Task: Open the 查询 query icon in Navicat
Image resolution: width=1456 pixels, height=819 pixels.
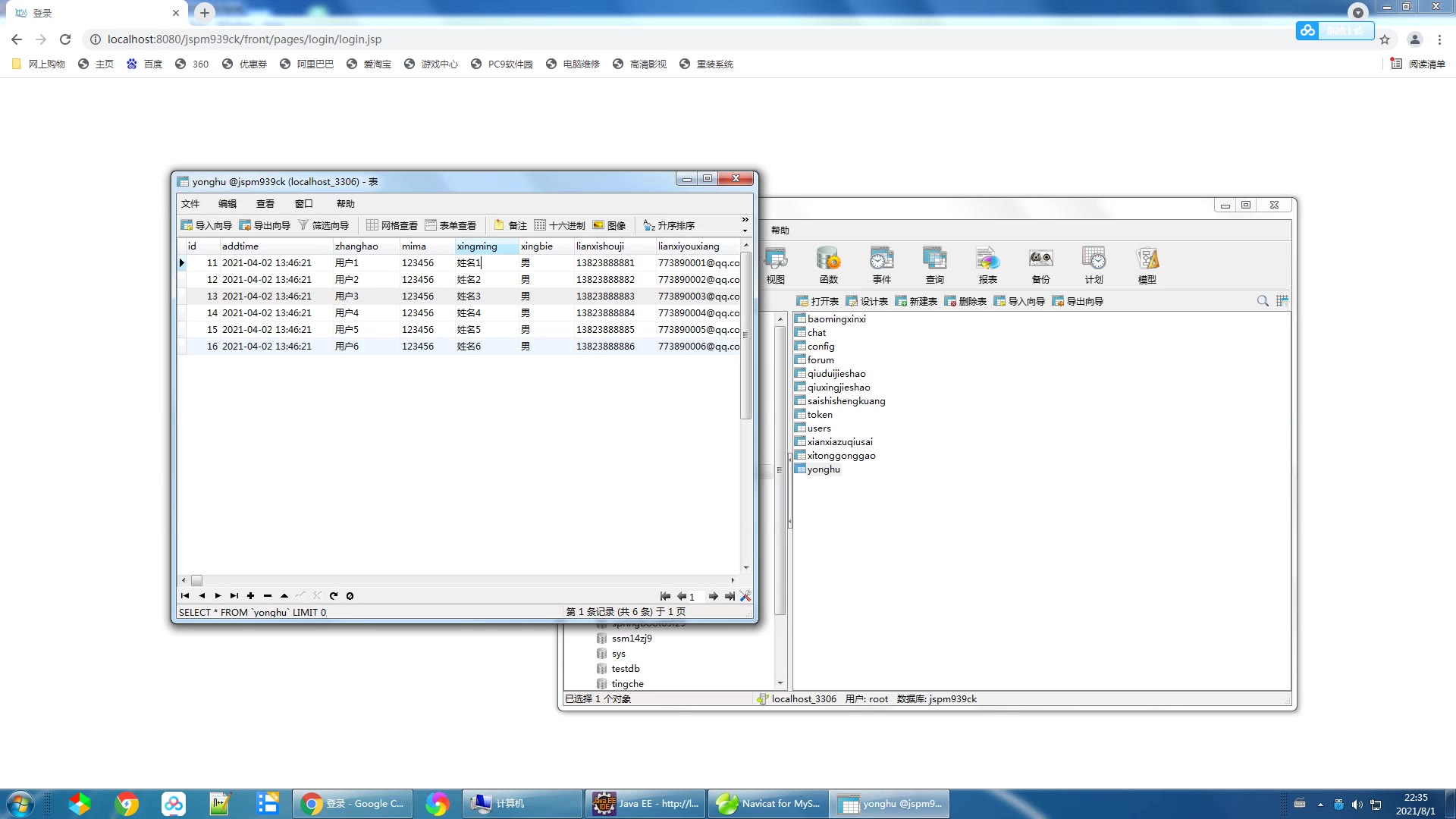Action: (934, 265)
